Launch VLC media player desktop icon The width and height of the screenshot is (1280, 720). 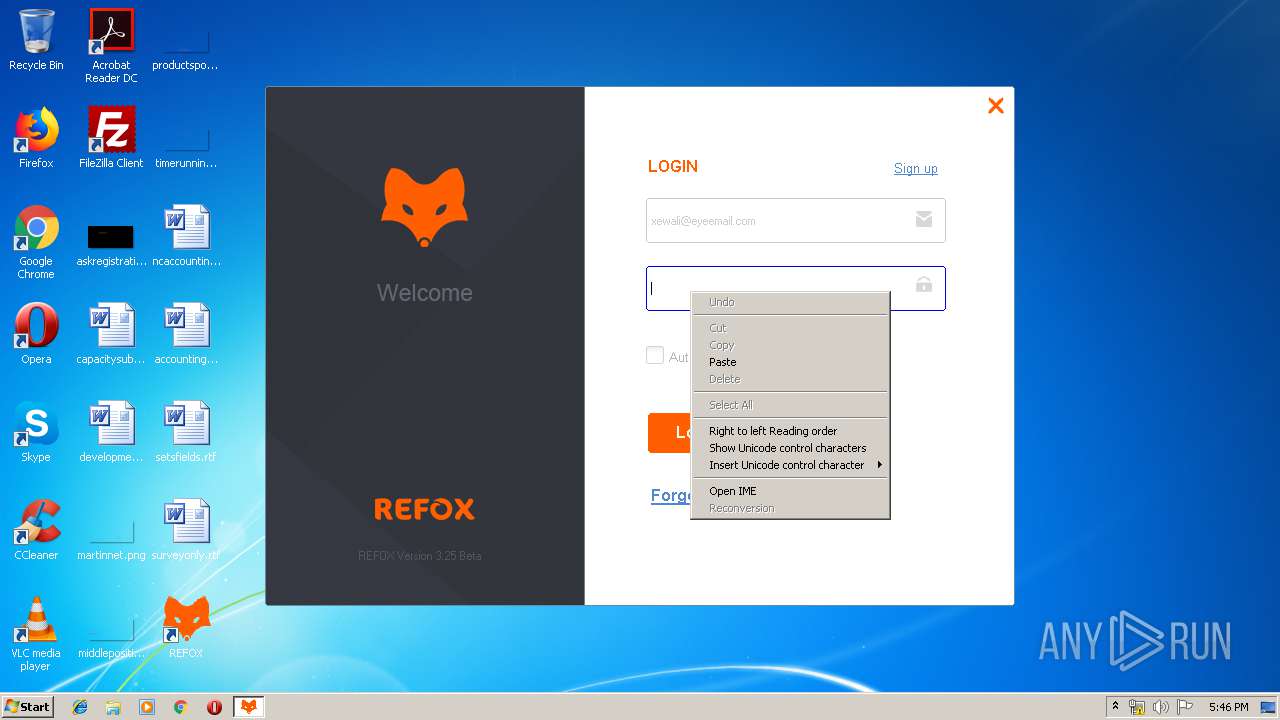point(36,634)
